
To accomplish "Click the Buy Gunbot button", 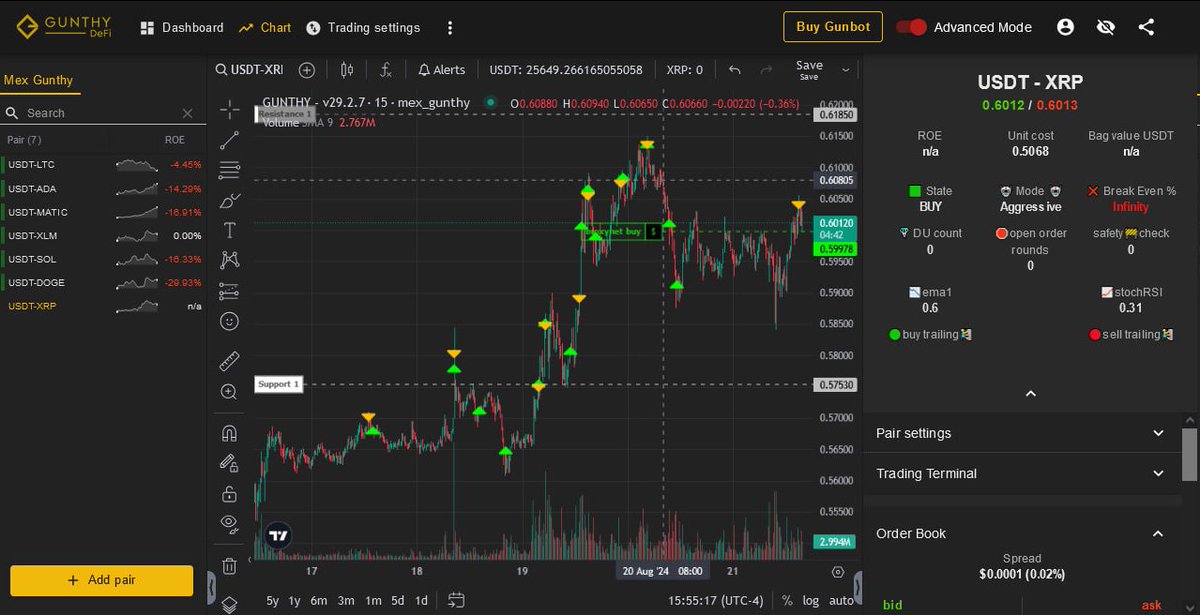I will [833, 27].
